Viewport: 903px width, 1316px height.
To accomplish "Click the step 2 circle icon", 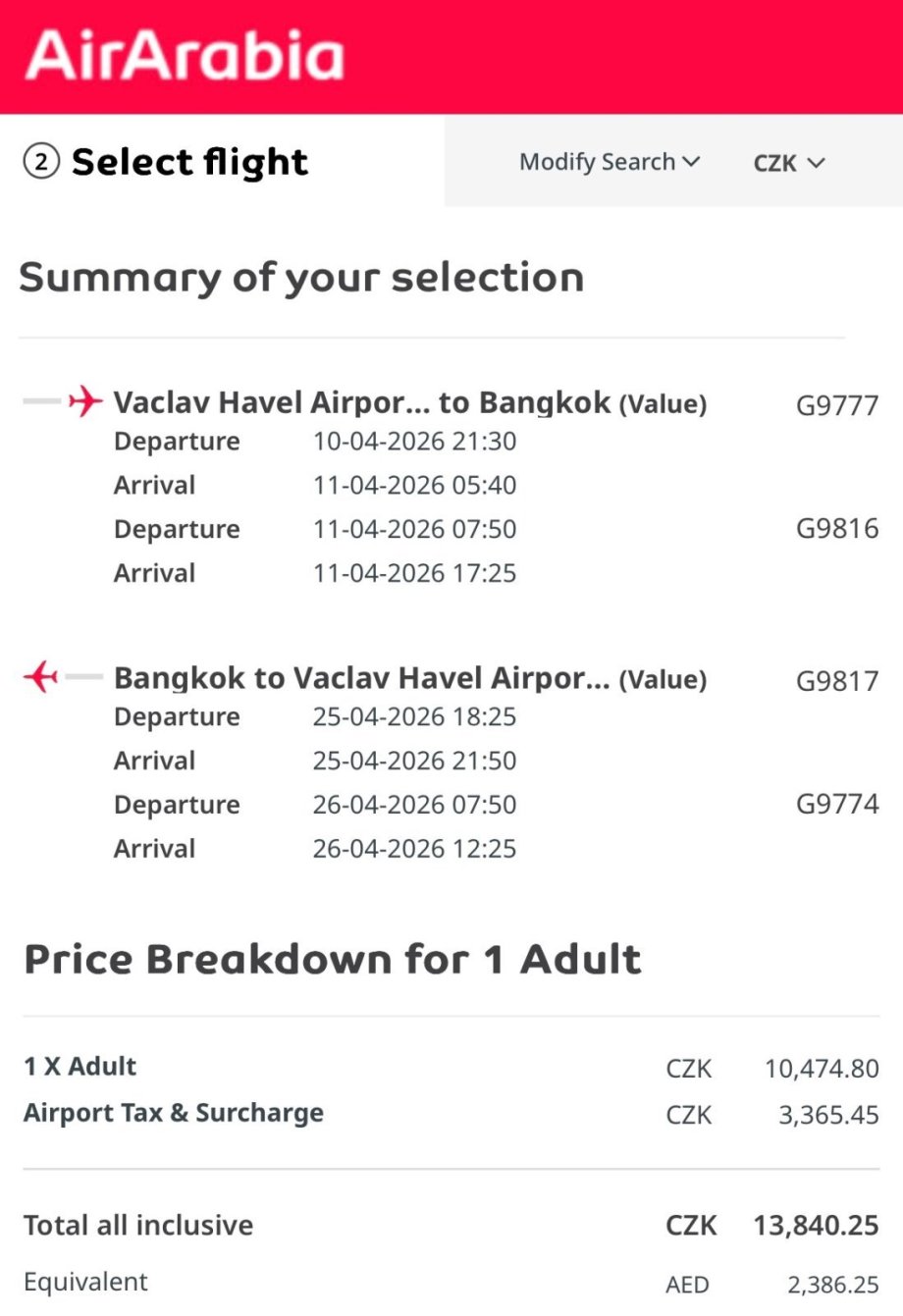I will [x=41, y=162].
